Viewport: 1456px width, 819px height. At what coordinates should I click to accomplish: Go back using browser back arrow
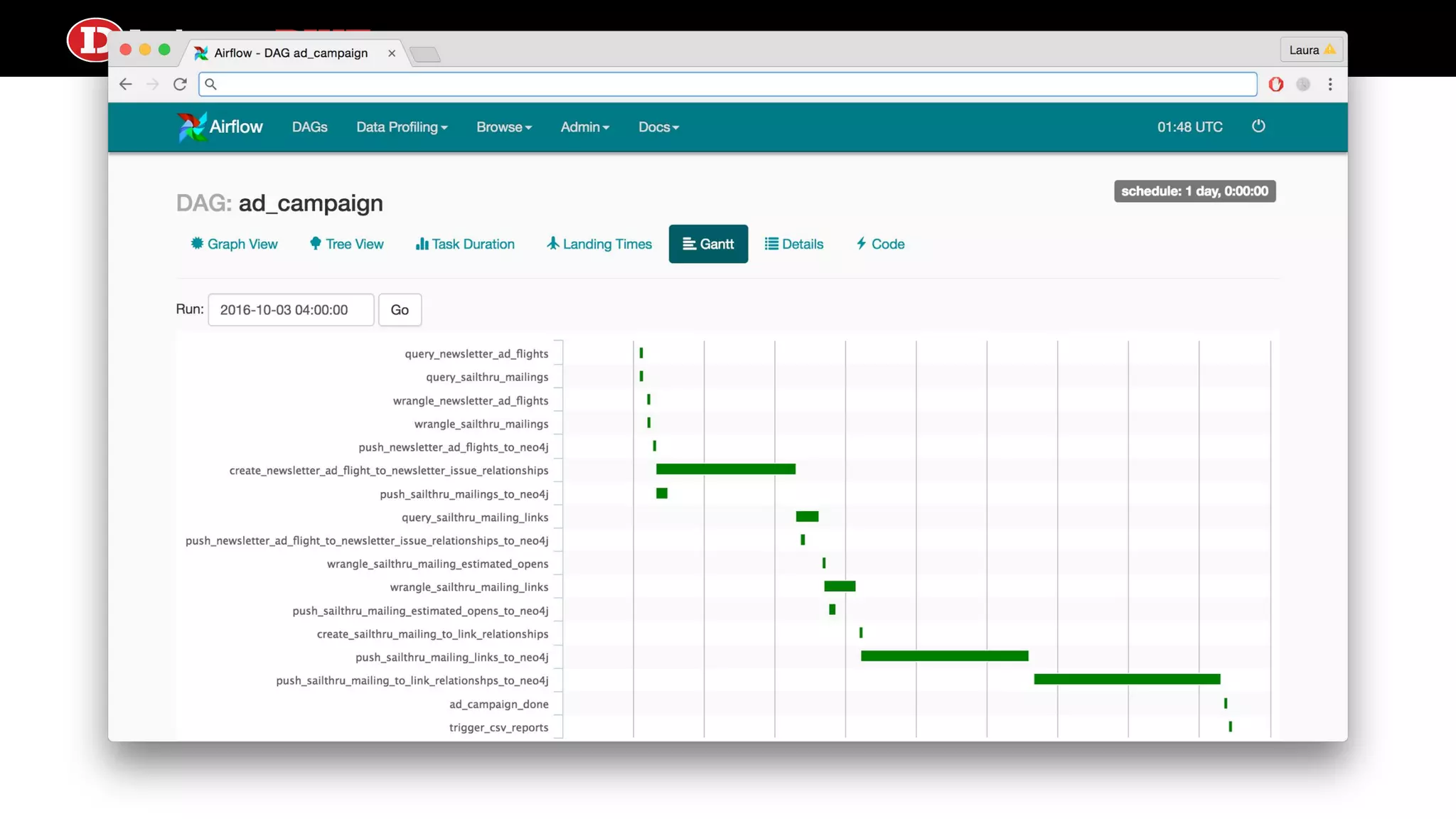coord(126,84)
